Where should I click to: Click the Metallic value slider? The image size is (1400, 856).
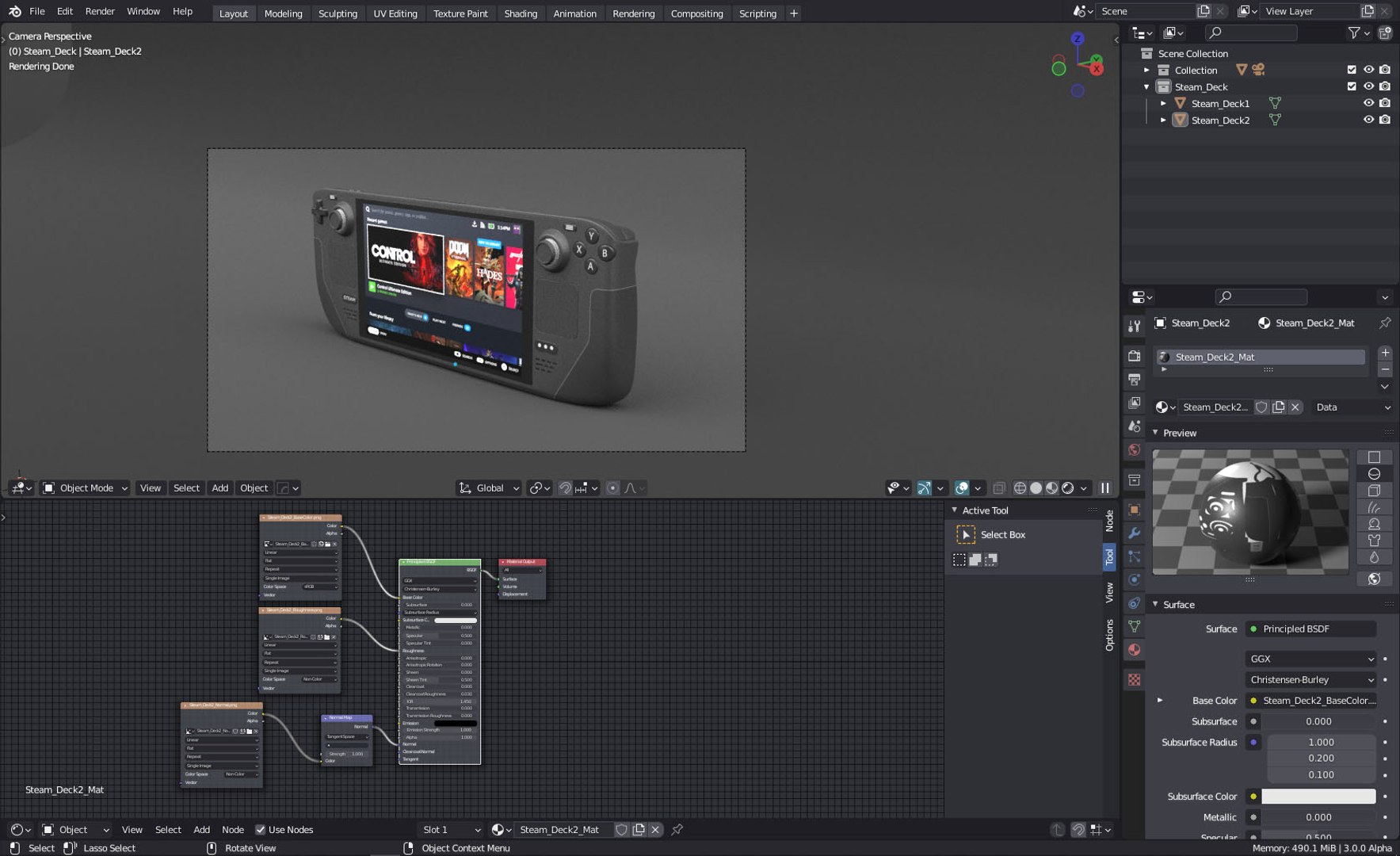pyautogui.click(x=1318, y=817)
